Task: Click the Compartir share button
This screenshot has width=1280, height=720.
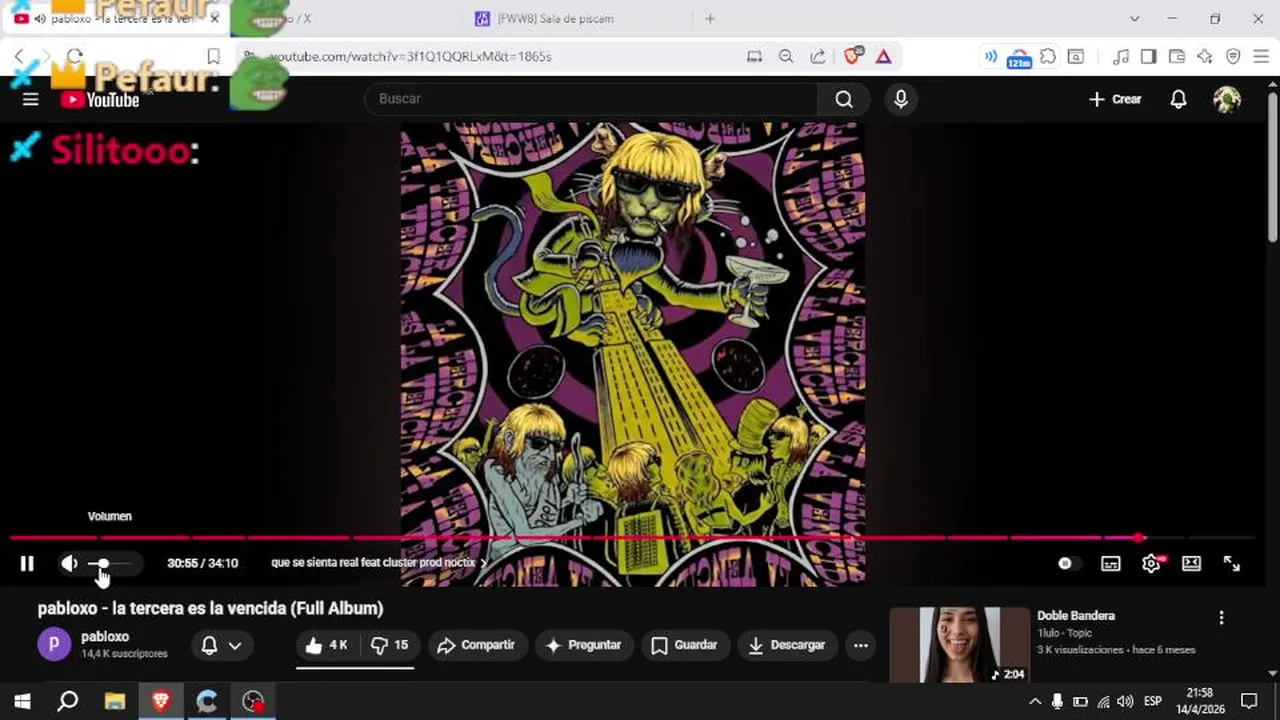Action: (x=476, y=645)
